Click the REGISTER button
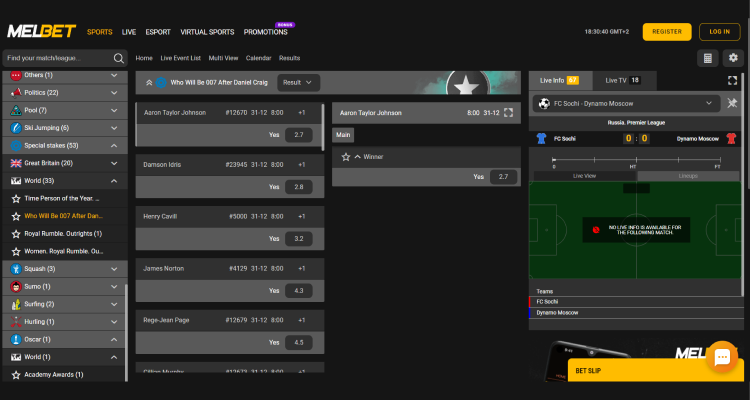Image resolution: width=750 pixels, height=400 pixels. [667, 32]
